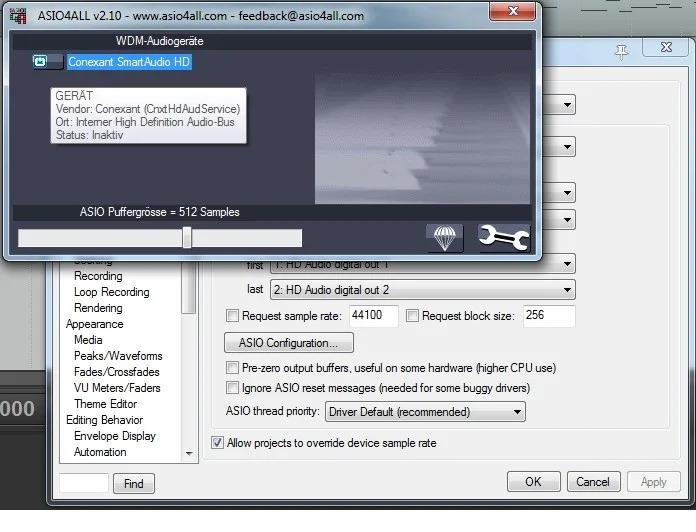The width and height of the screenshot is (696, 532).
Task: Select VU Meters/Faders in preferences tree
Action: 117,388
